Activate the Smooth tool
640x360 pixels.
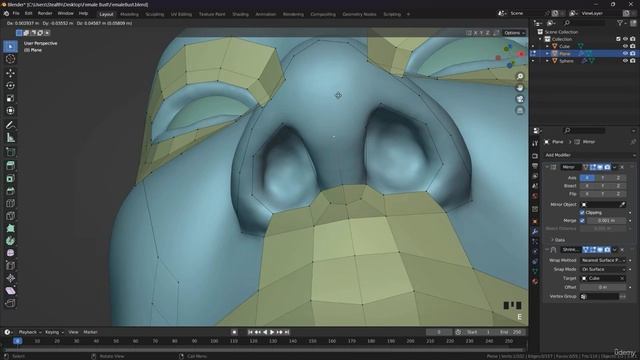[10, 253]
